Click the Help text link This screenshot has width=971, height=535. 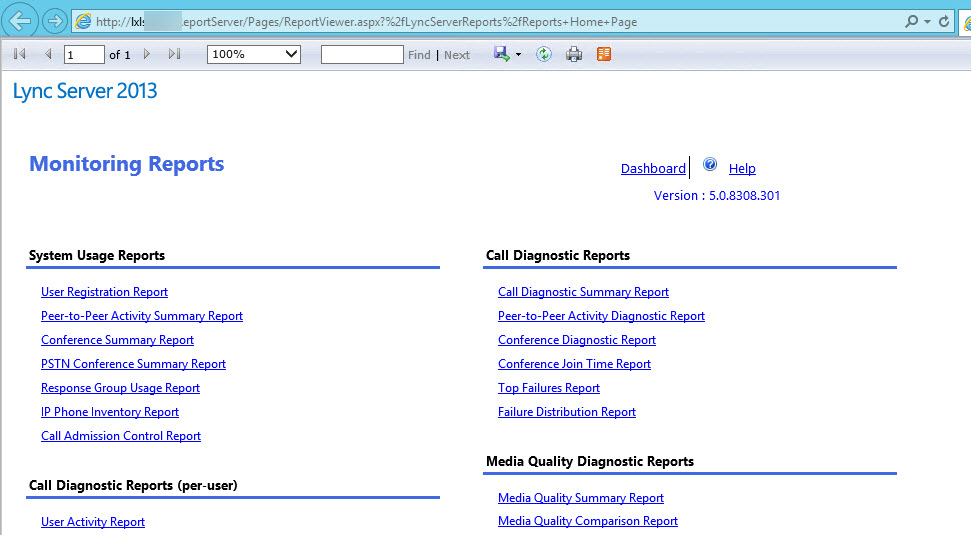(742, 169)
